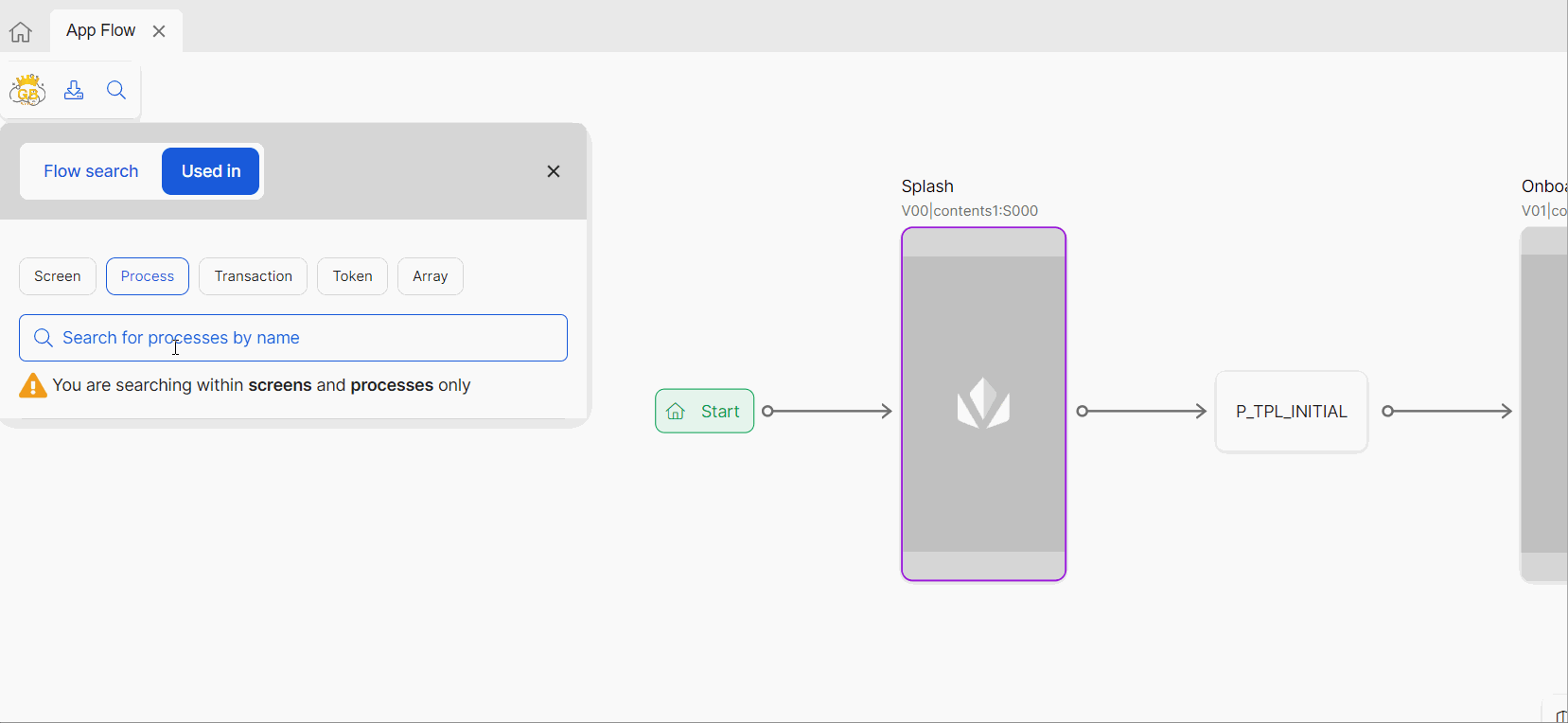This screenshot has height=723, width=1568.
Task: Select the Token filter chip
Action: pyautogui.click(x=352, y=276)
